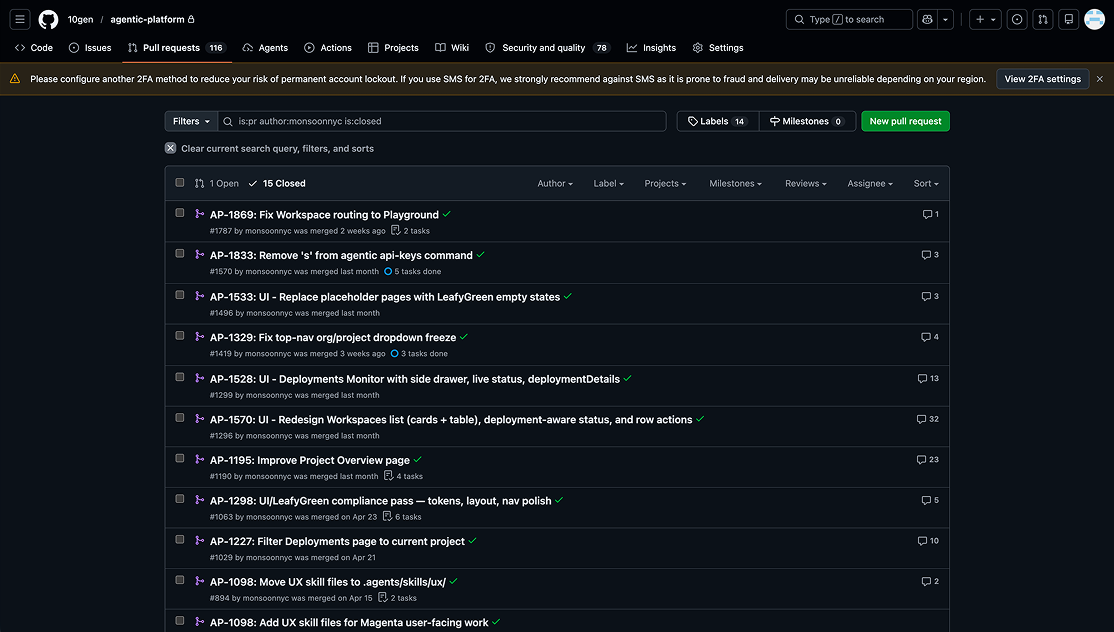Screen dimensions: 1114x632
Task: Click the green check status on AP-1869
Action: click(446, 214)
